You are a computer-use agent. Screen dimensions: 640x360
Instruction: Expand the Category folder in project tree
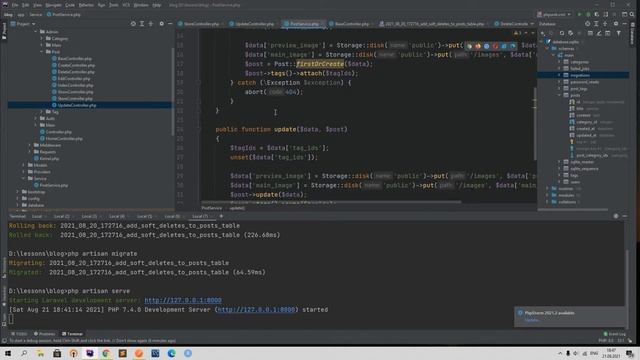42,39
